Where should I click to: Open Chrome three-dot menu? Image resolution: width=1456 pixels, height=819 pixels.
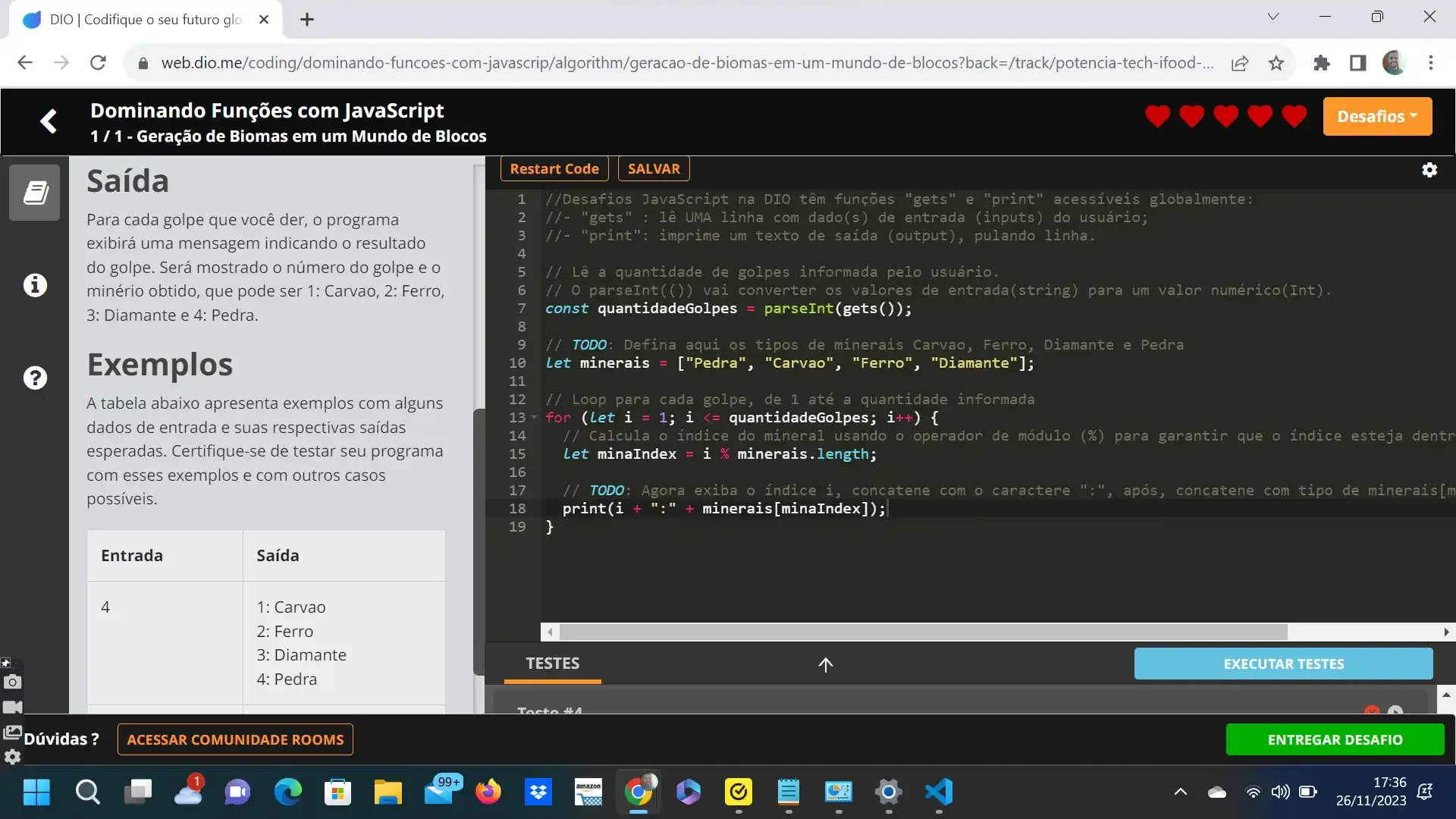1431,63
